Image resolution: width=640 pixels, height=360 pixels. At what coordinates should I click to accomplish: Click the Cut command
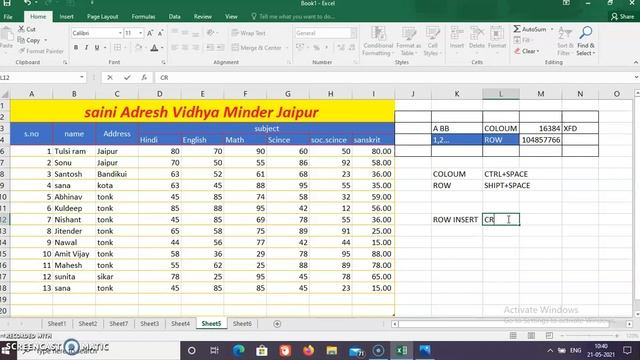(x=27, y=29)
